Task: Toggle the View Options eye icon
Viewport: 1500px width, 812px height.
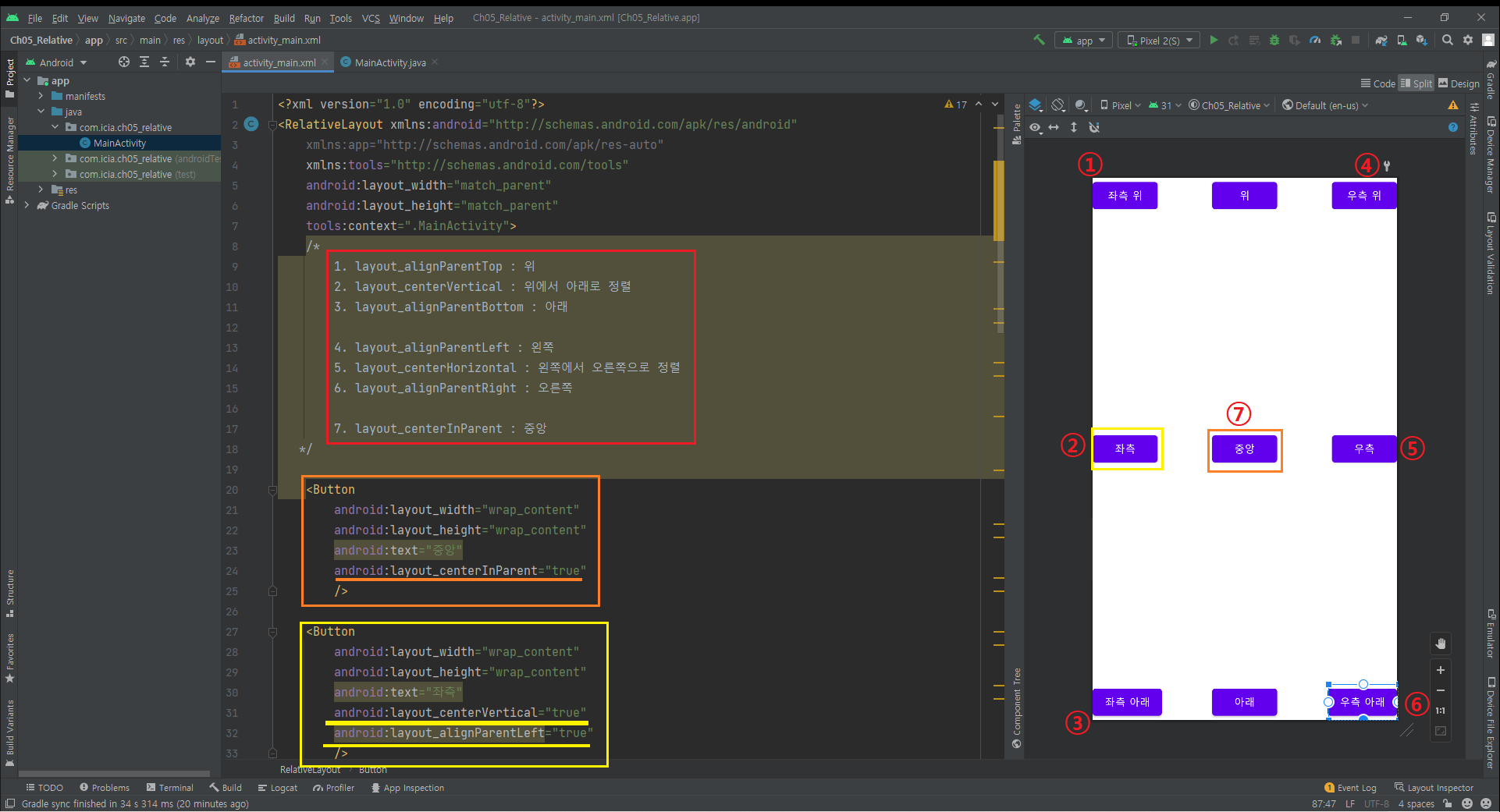Action: click(1036, 127)
